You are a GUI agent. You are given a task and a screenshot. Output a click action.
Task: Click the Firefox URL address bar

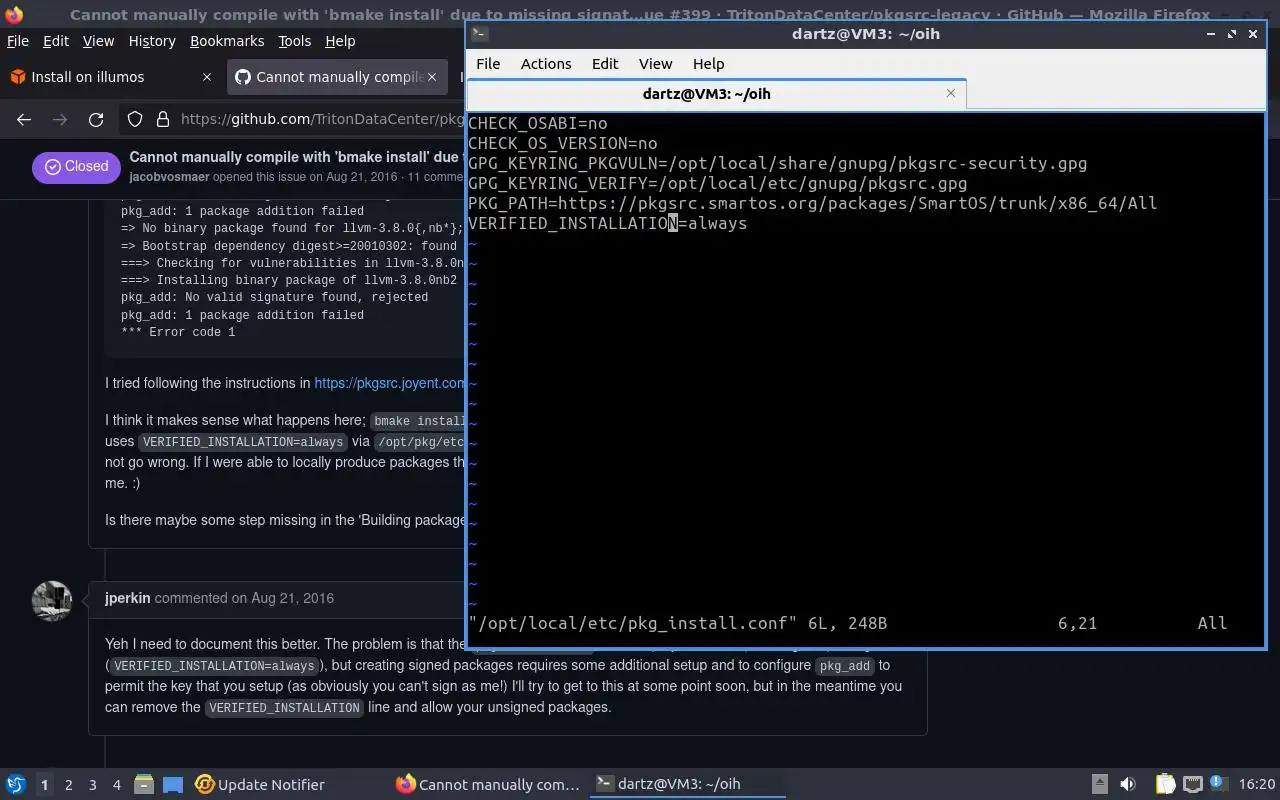click(321, 119)
